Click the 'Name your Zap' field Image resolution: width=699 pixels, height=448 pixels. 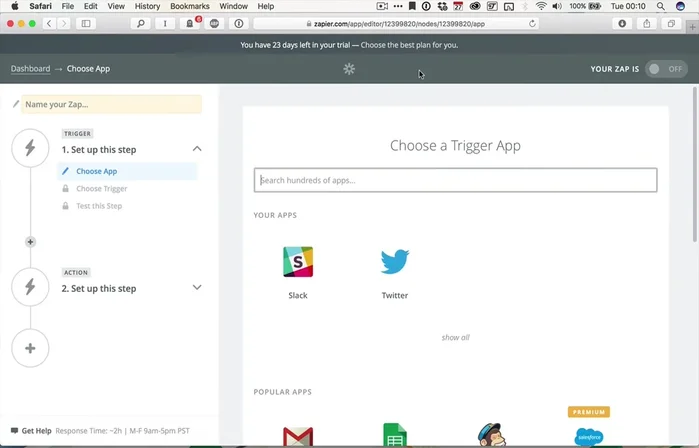(x=111, y=104)
